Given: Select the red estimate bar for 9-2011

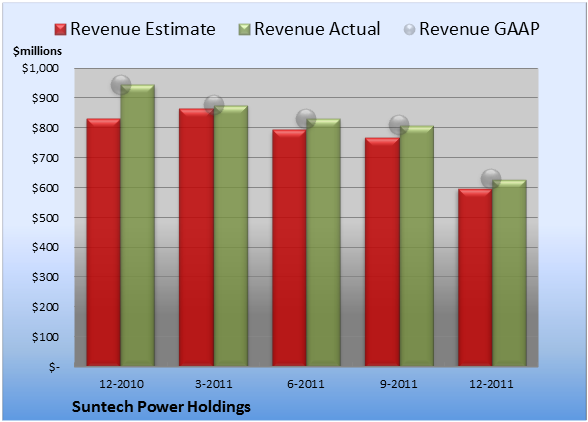Looking at the screenshot, I should pos(382,252).
